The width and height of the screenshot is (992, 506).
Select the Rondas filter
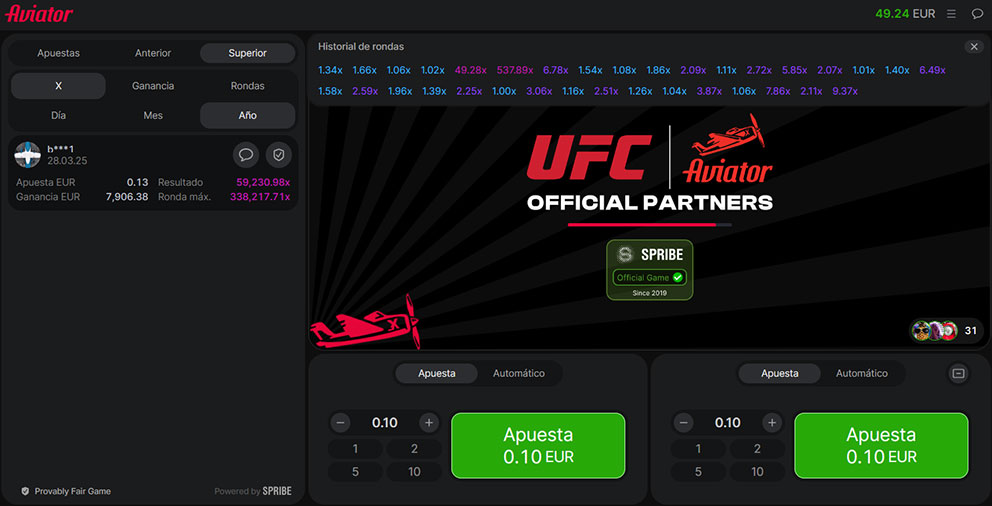point(247,85)
